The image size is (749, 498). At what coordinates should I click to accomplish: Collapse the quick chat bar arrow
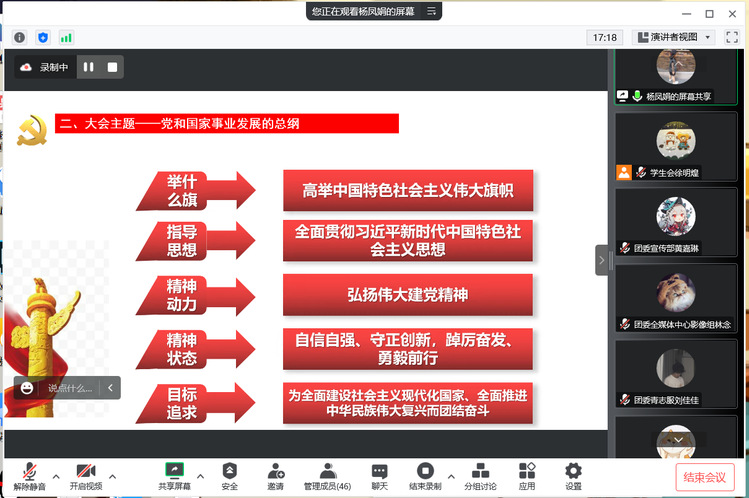110,388
